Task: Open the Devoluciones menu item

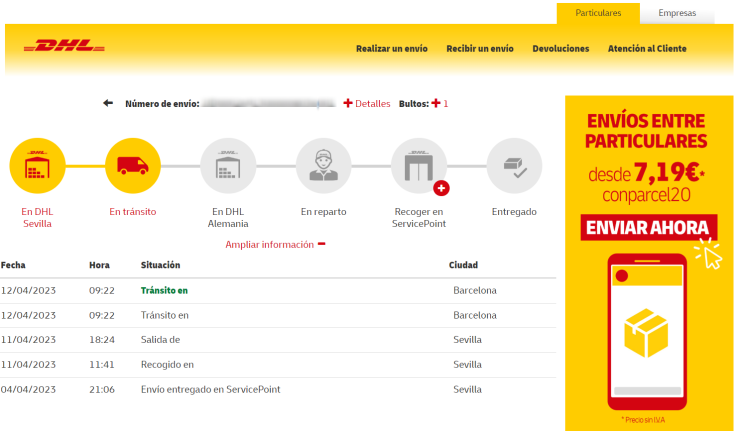Action: click(x=561, y=48)
